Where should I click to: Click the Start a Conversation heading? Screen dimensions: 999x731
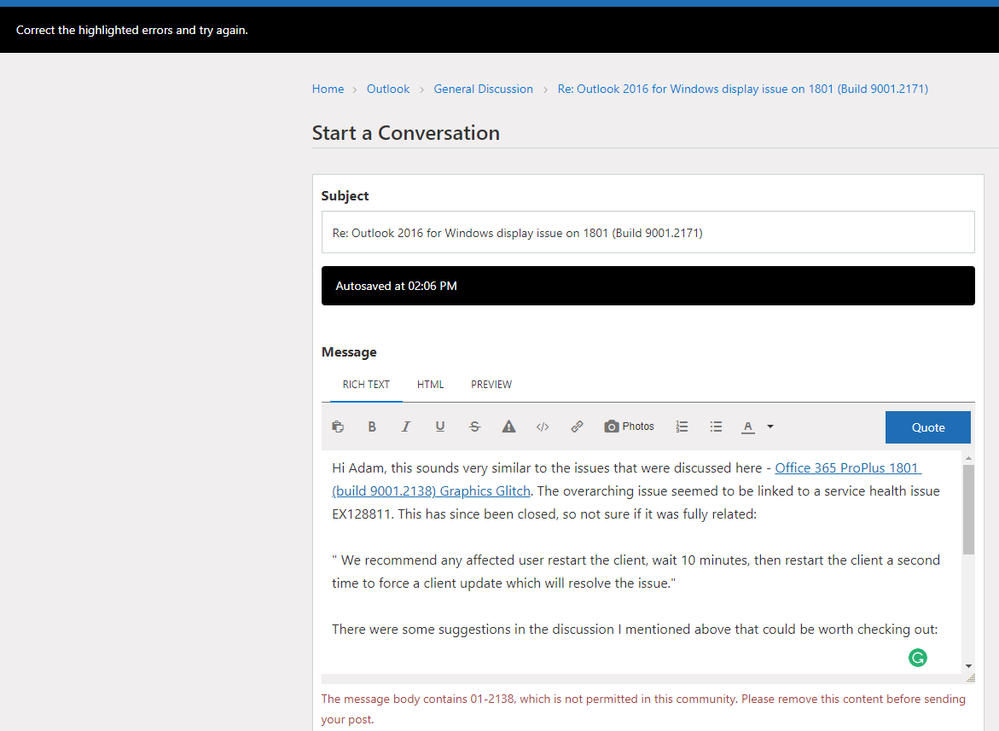tap(406, 133)
